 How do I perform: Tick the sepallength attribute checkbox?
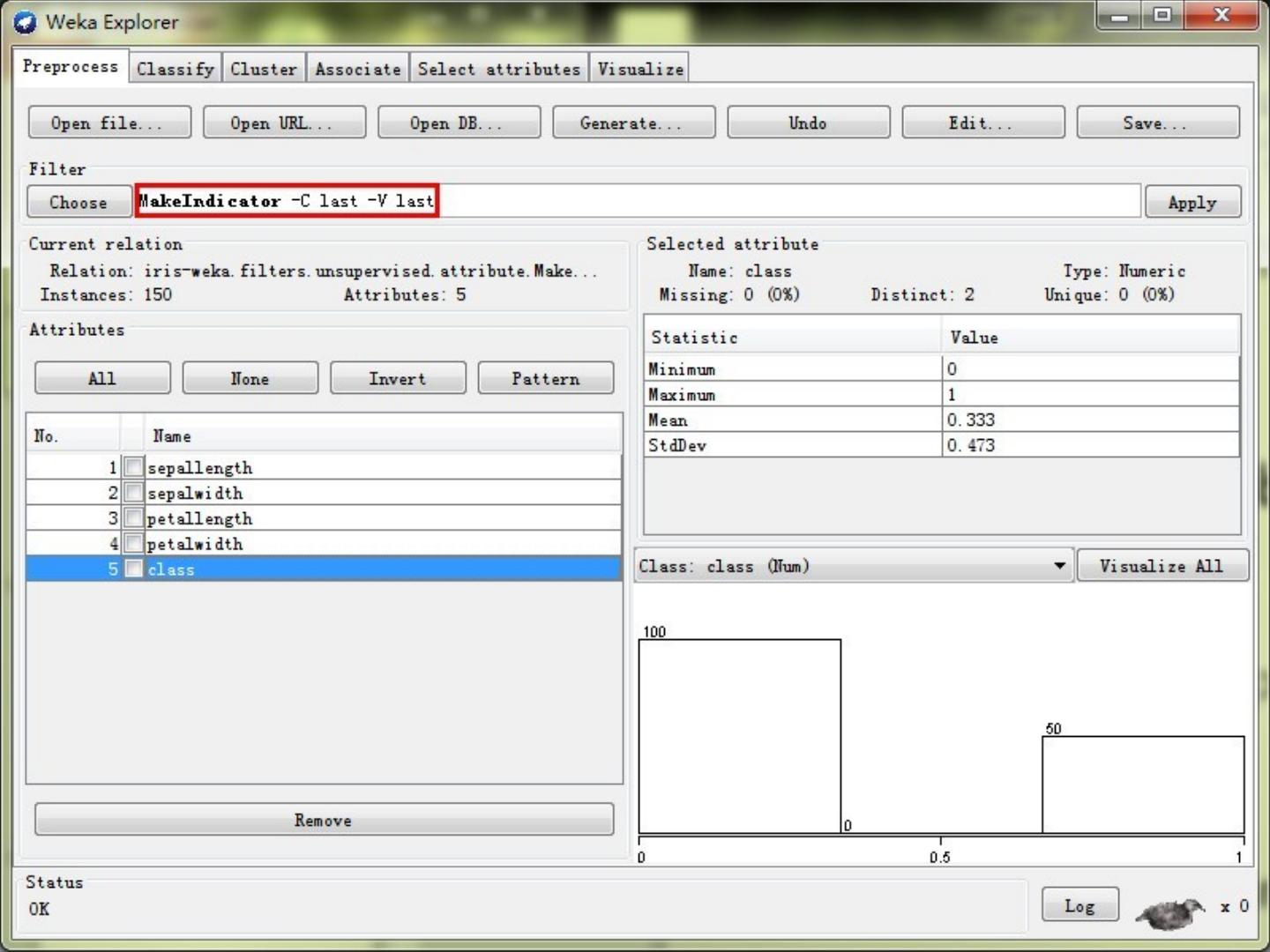[x=133, y=466]
